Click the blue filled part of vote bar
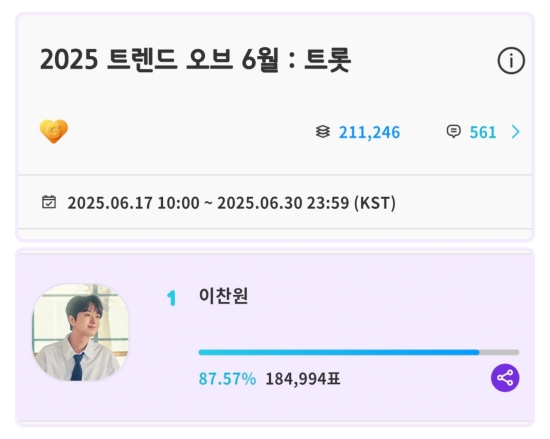This screenshot has height=439, width=550. [339, 352]
